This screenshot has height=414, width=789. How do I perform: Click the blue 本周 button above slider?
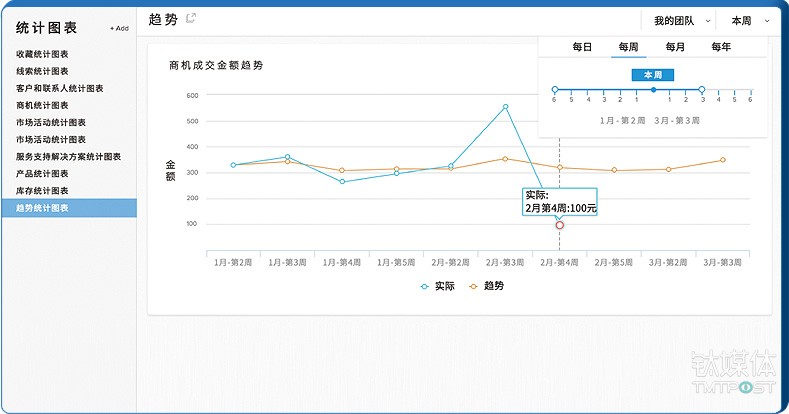[x=653, y=74]
